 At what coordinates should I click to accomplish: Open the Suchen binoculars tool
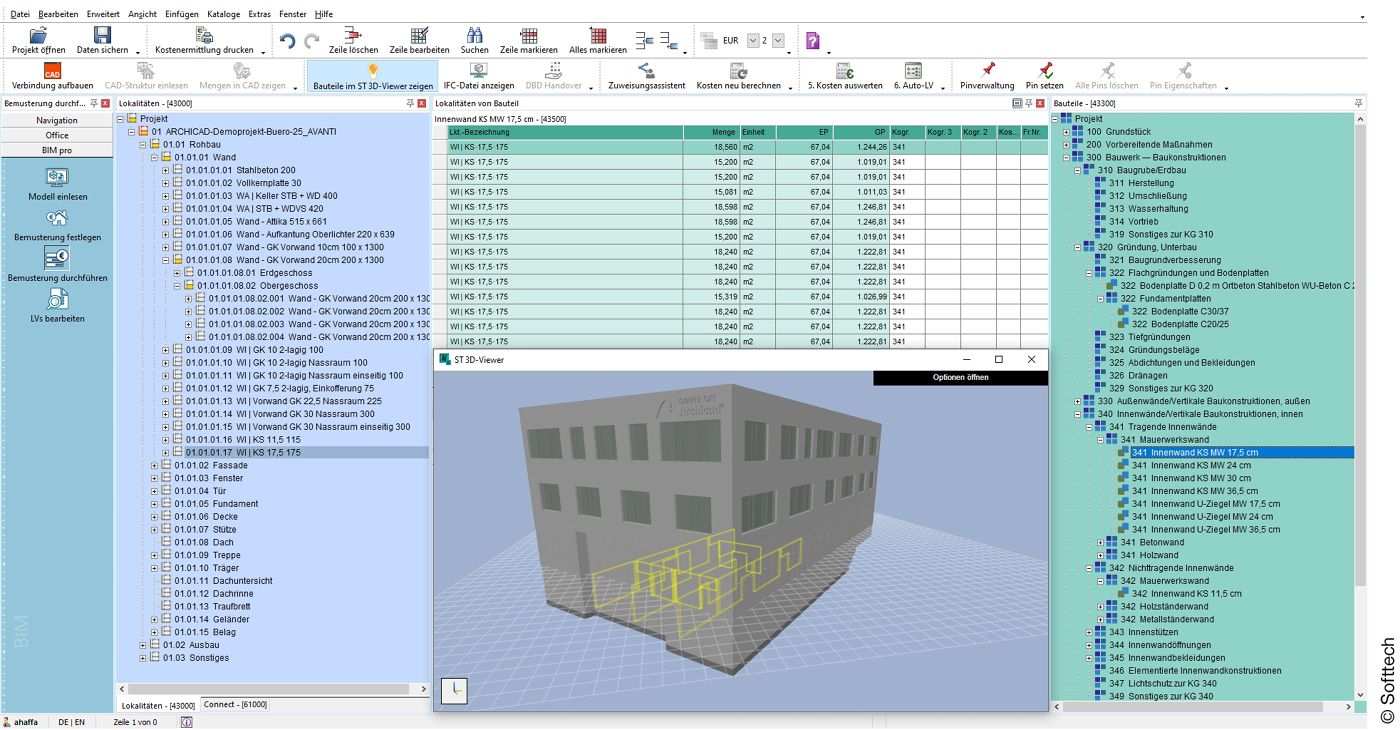pyautogui.click(x=474, y=37)
